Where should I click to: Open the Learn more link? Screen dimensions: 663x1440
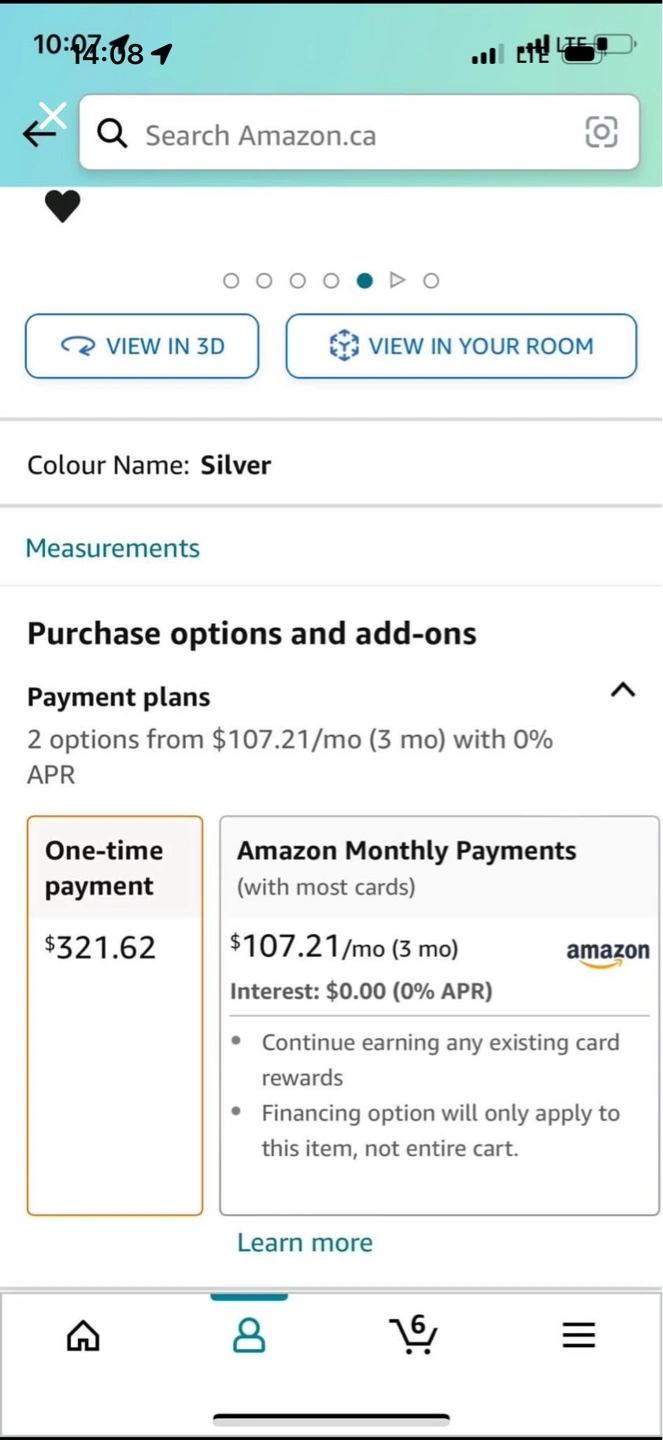[x=305, y=1242]
